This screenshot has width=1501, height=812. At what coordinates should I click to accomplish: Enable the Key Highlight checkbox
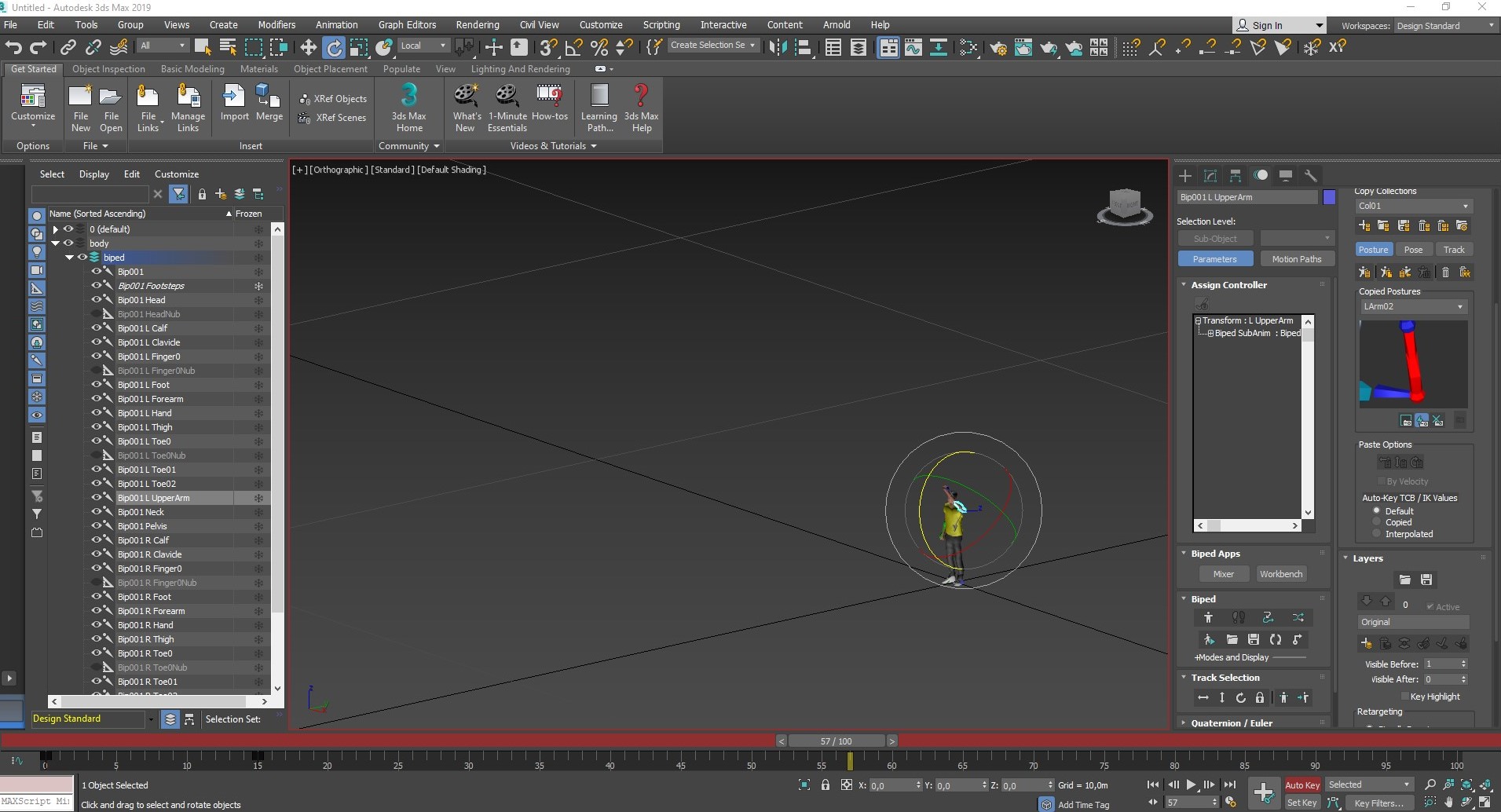(1405, 696)
